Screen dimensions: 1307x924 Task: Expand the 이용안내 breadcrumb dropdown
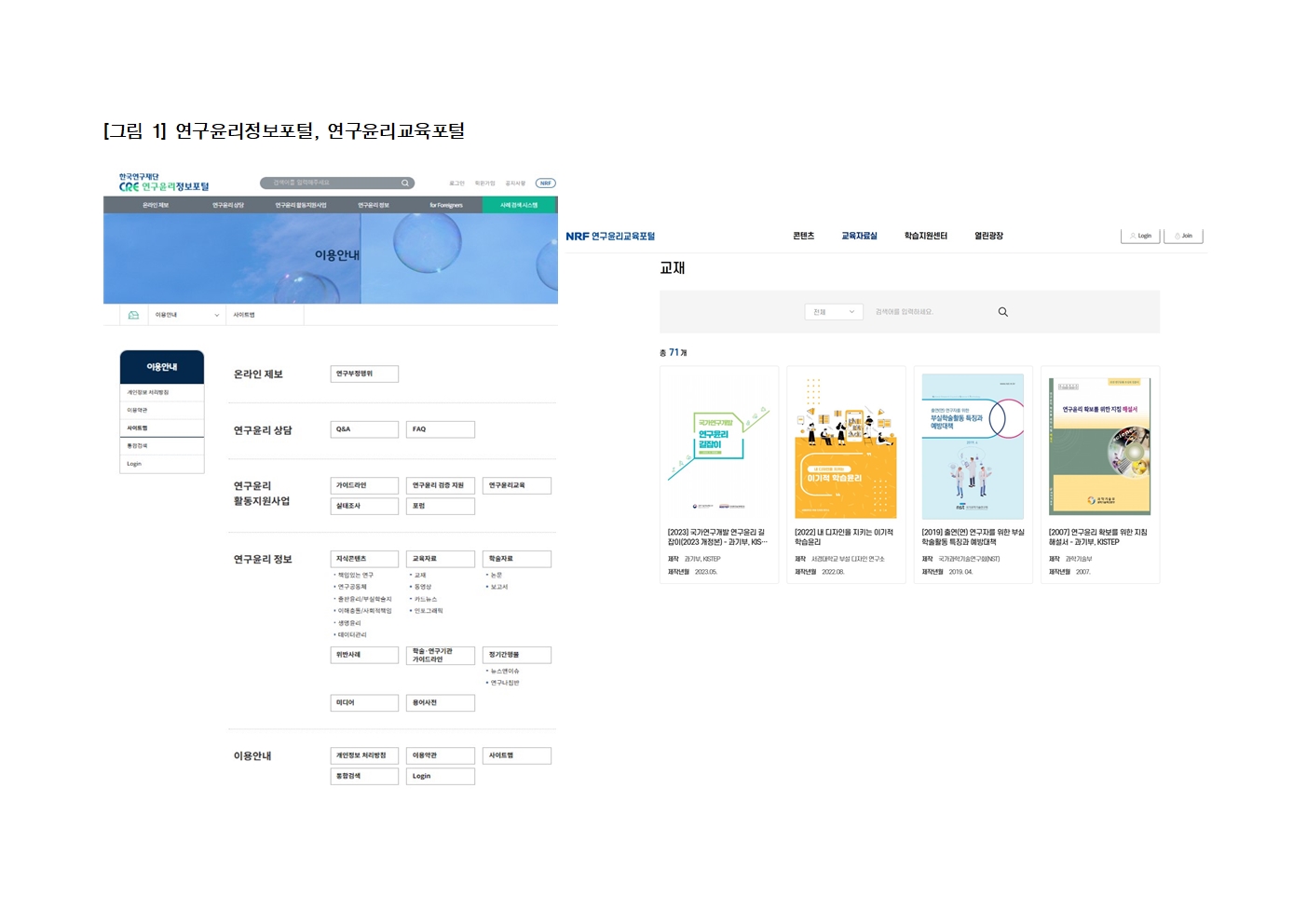pyautogui.click(x=187, y=315)
